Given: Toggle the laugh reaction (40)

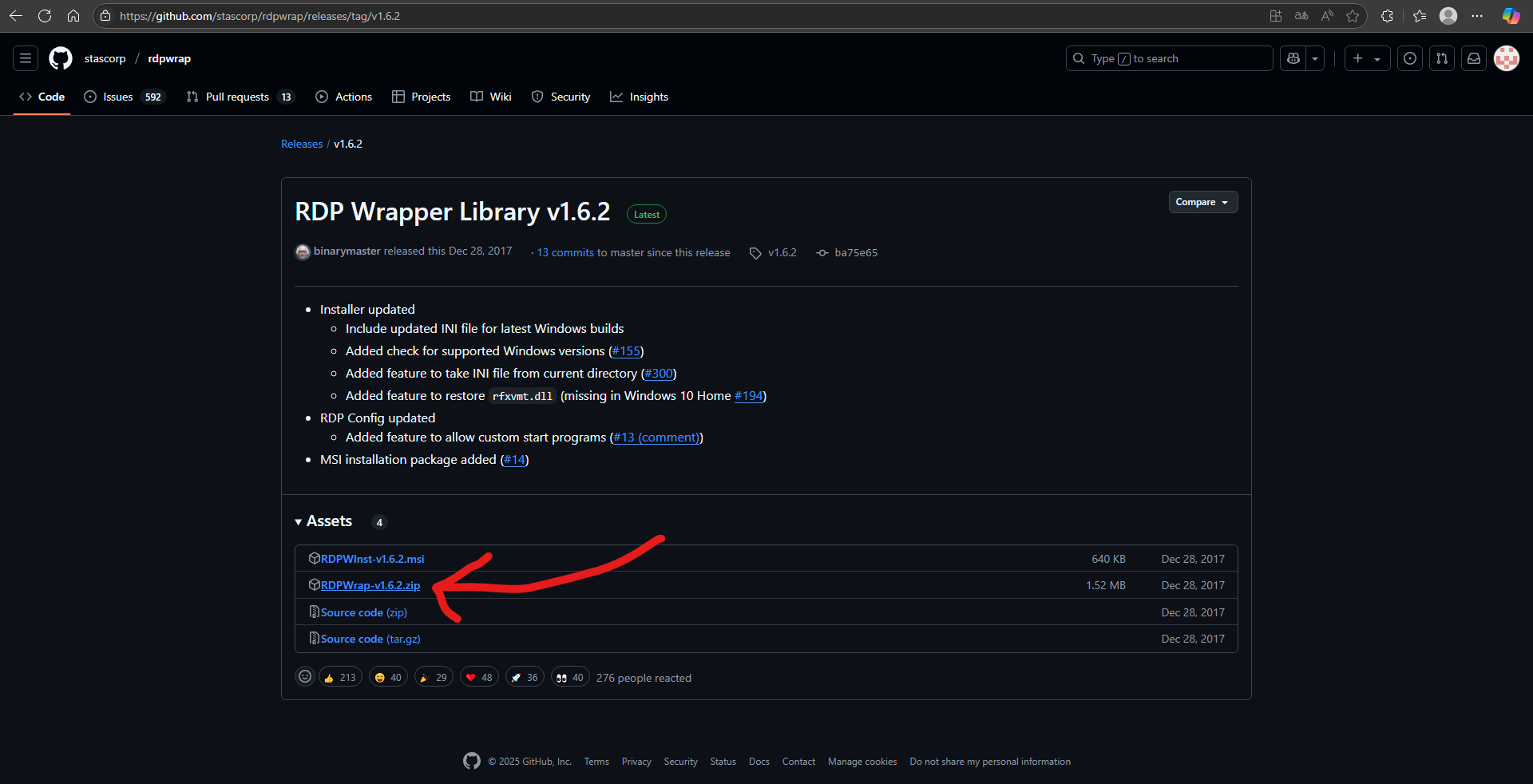Looking at the screenshot, I should coord(388,677).
